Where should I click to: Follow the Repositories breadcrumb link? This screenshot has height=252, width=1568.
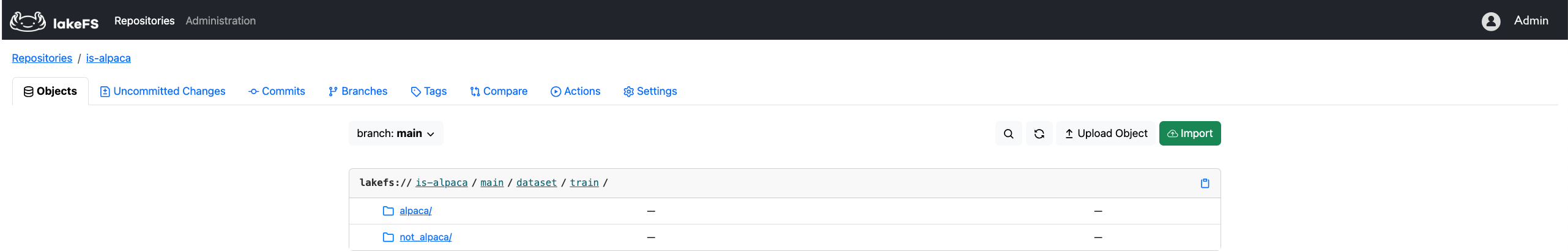click(x=42, y=58)
